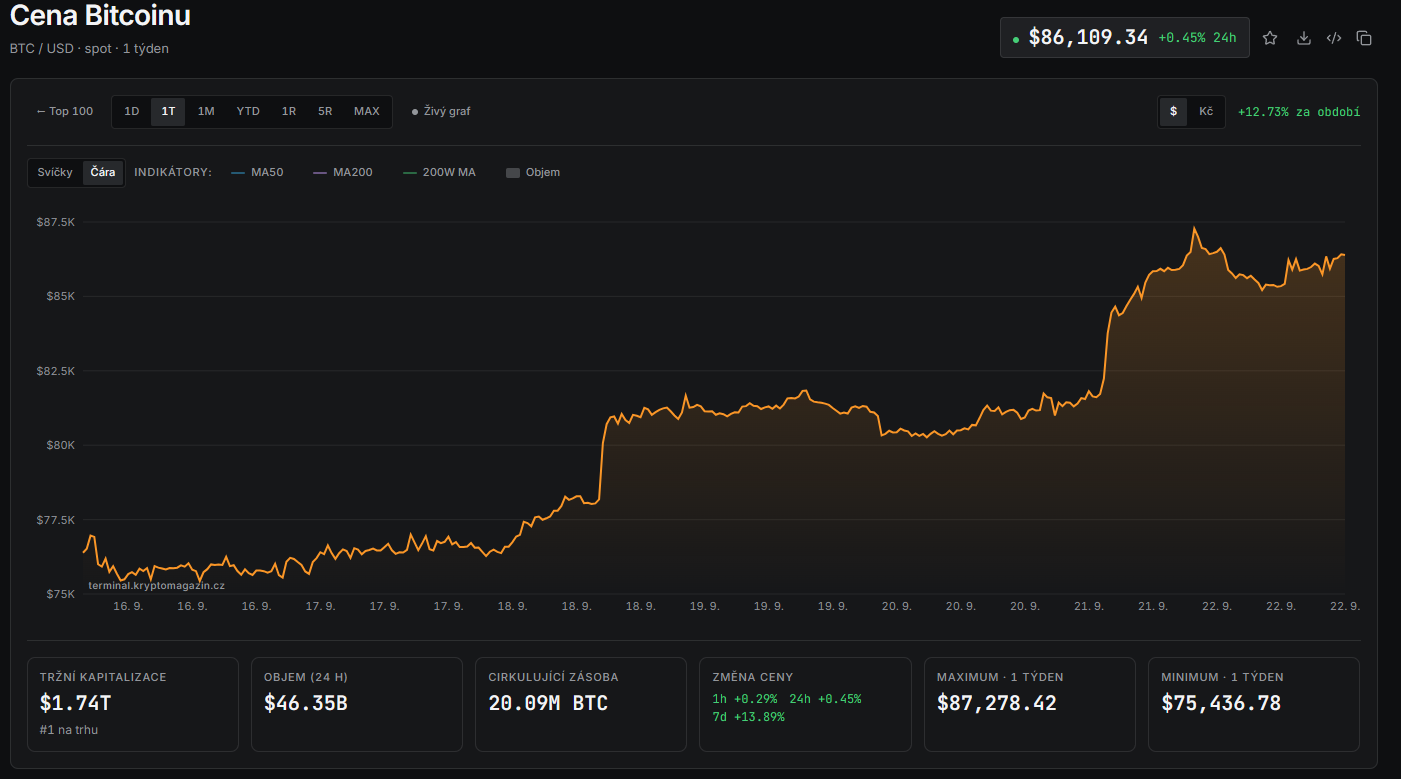1401x779 pixels.
Task: Toggle the Živý graf live chart
Action: tap(441, 111)
